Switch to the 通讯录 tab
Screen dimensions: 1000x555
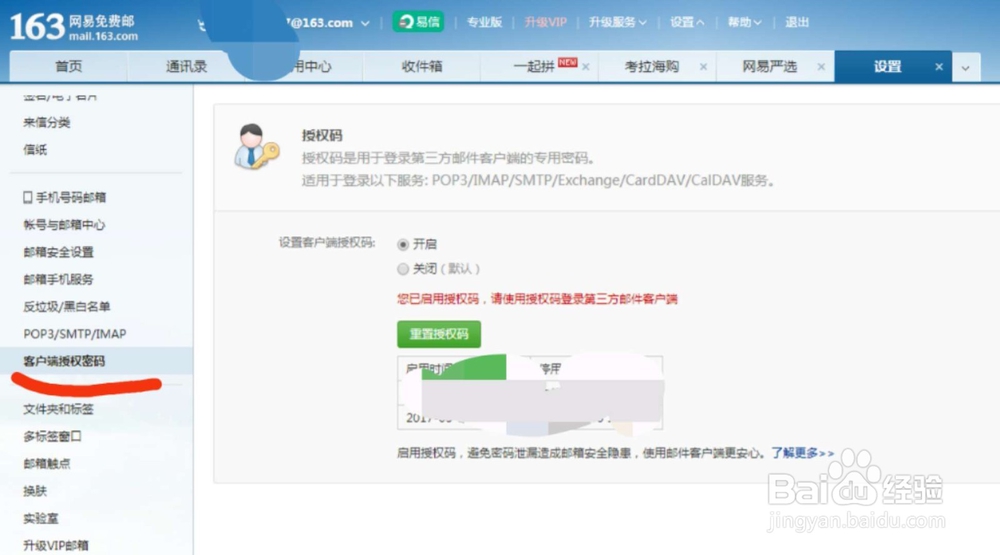click(x=186, y=66)
